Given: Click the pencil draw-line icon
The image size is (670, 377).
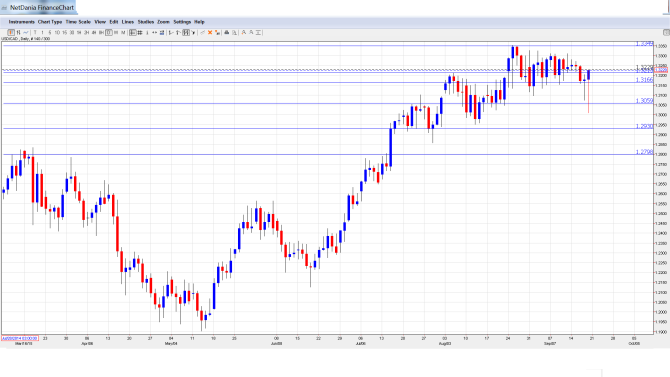Looking at the screenshot, I should [203, 32].
